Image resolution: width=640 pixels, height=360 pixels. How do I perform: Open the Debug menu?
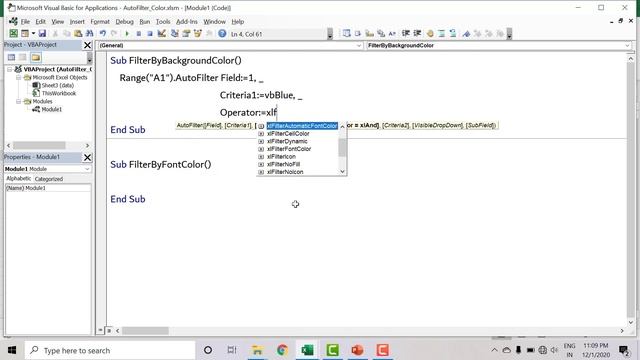pos(124,22)
